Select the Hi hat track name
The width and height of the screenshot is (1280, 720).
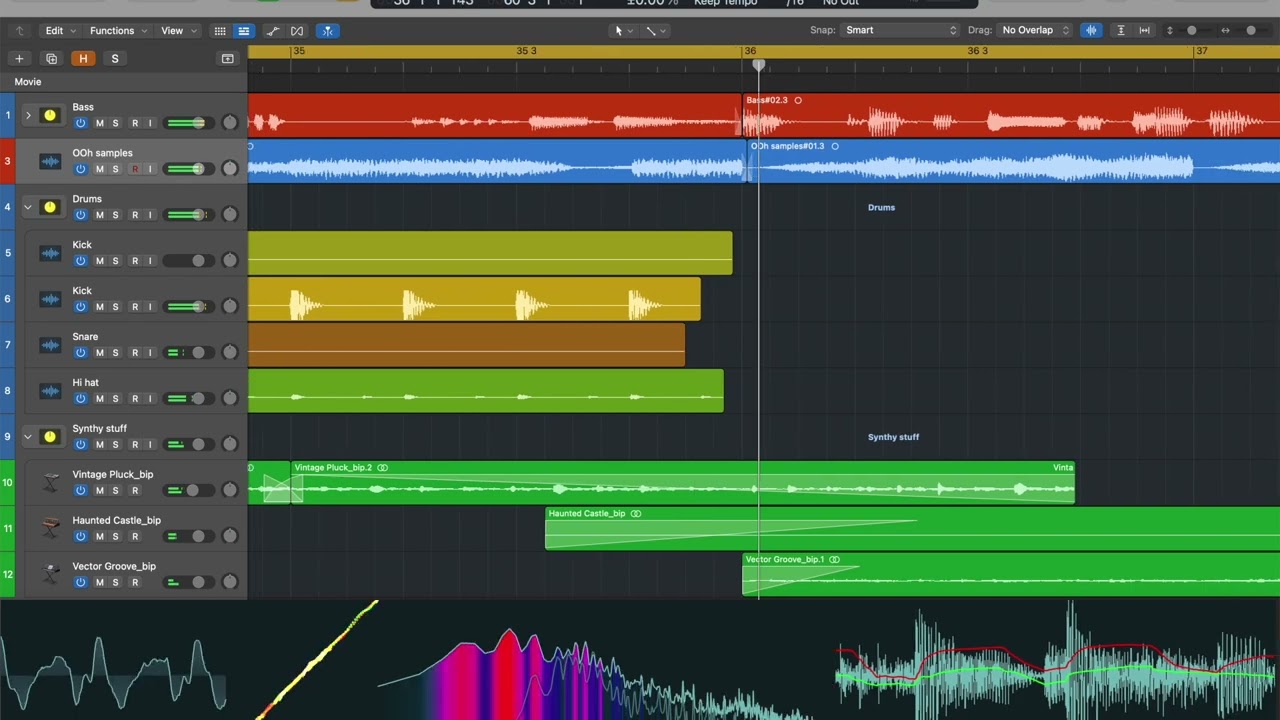[85, 382]
